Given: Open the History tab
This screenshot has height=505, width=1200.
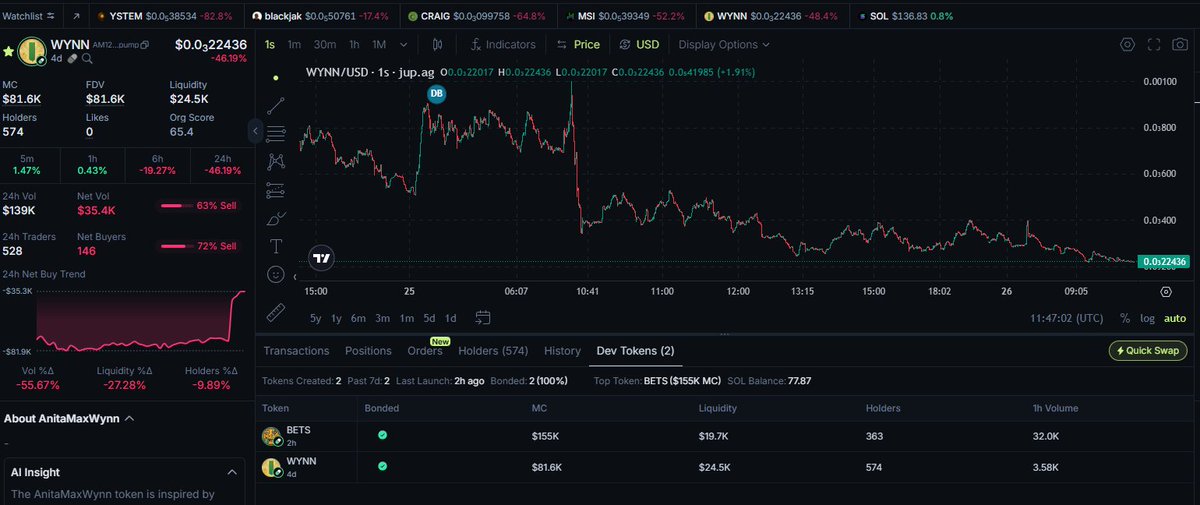Looking at the screenshot, I should tap(562, 351).
